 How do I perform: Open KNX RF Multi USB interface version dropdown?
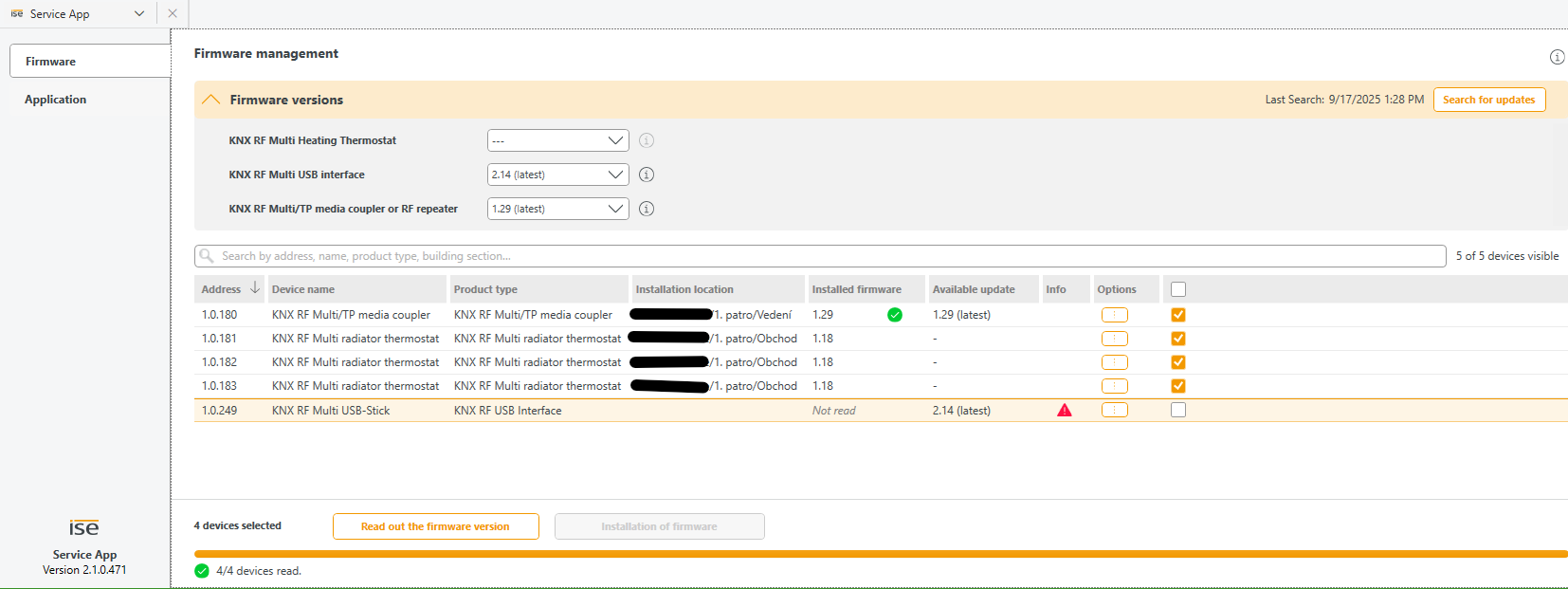[x=557, y=175]
